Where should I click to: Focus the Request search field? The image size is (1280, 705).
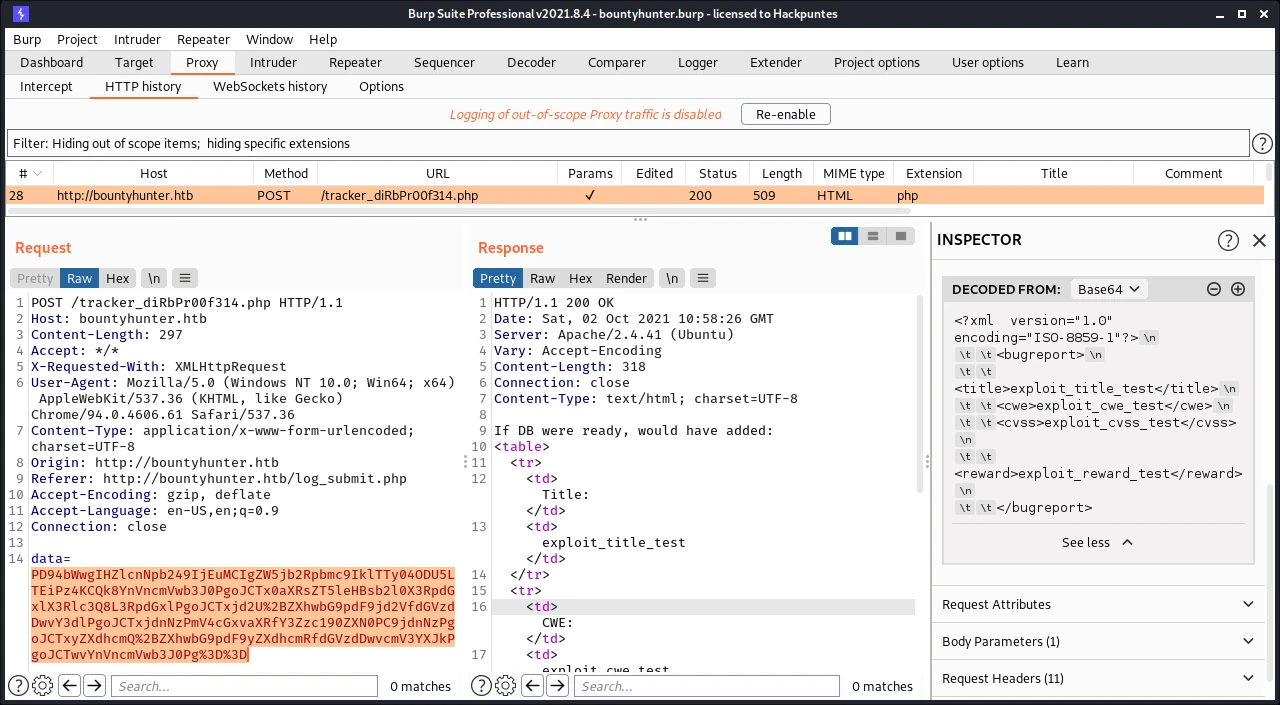[244, 686]
